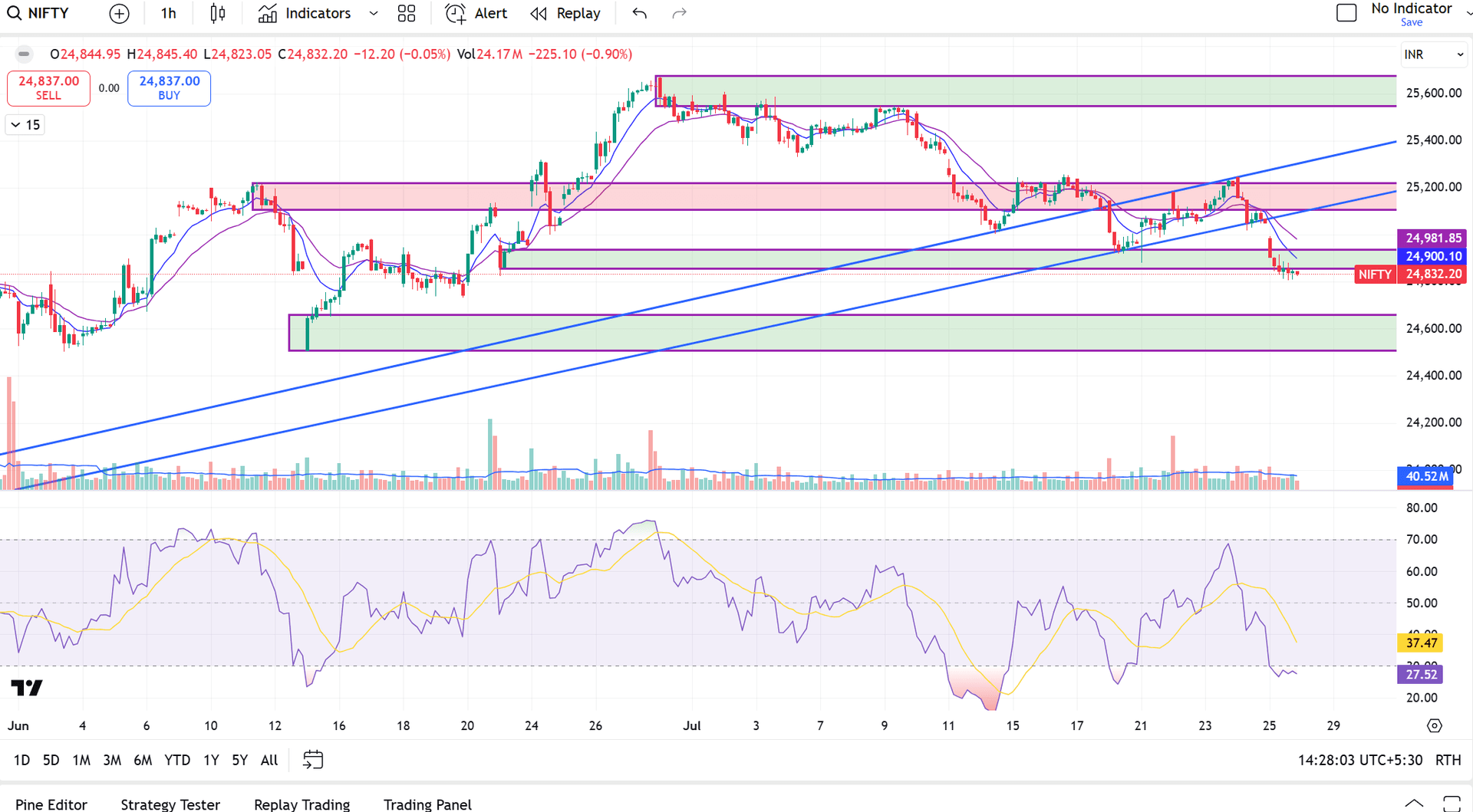This screenshot has width=1473, height=812.
Task: Click the 0.00 spread value
Action: pyautogui.click(x=109, y=88)
